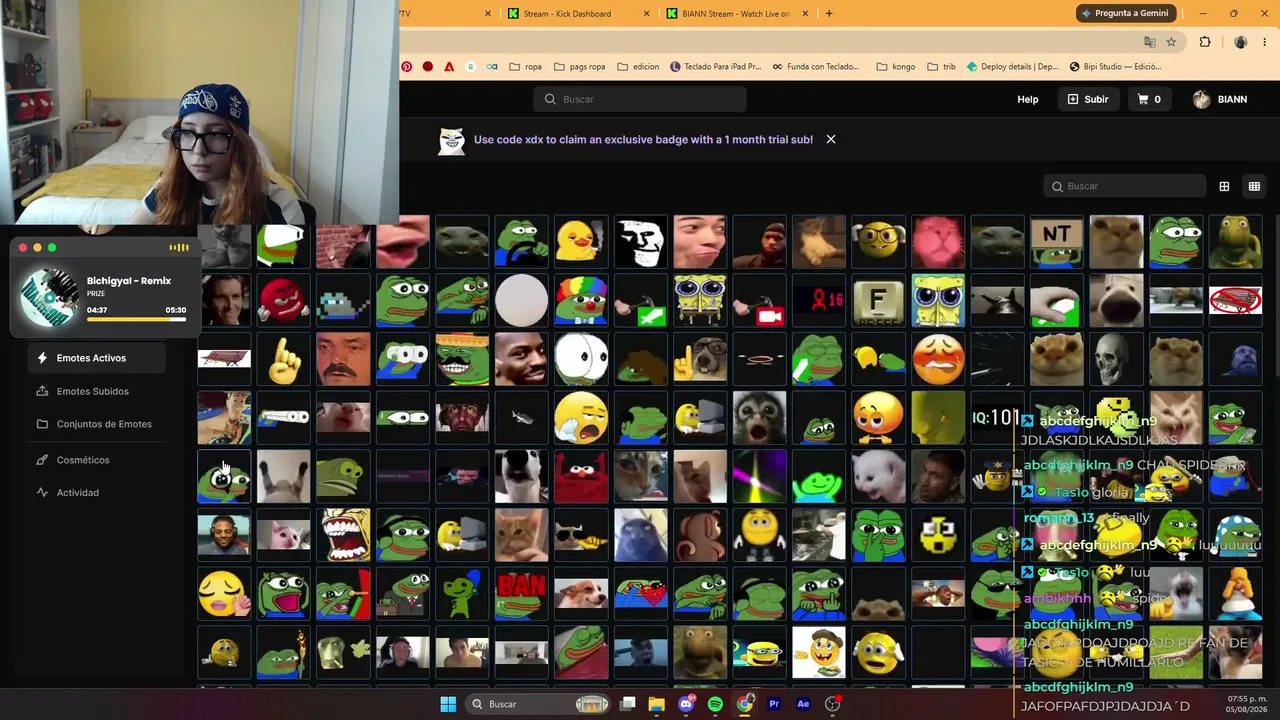Switch to the BIANN Stream tab
Image resolution: width=1280 pixels, height=720 pixels.
[x=735, y=13]
